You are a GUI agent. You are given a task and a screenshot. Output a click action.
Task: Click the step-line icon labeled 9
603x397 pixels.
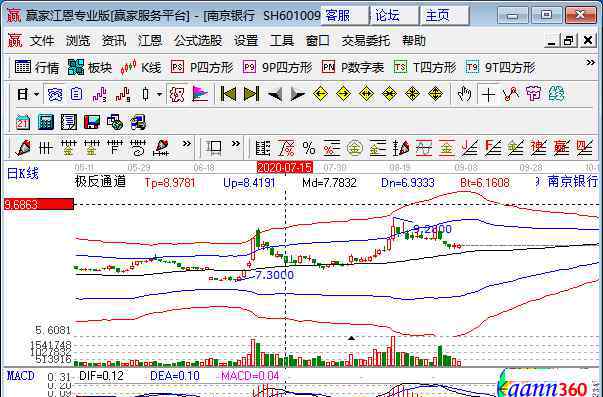tap(123, 94)
